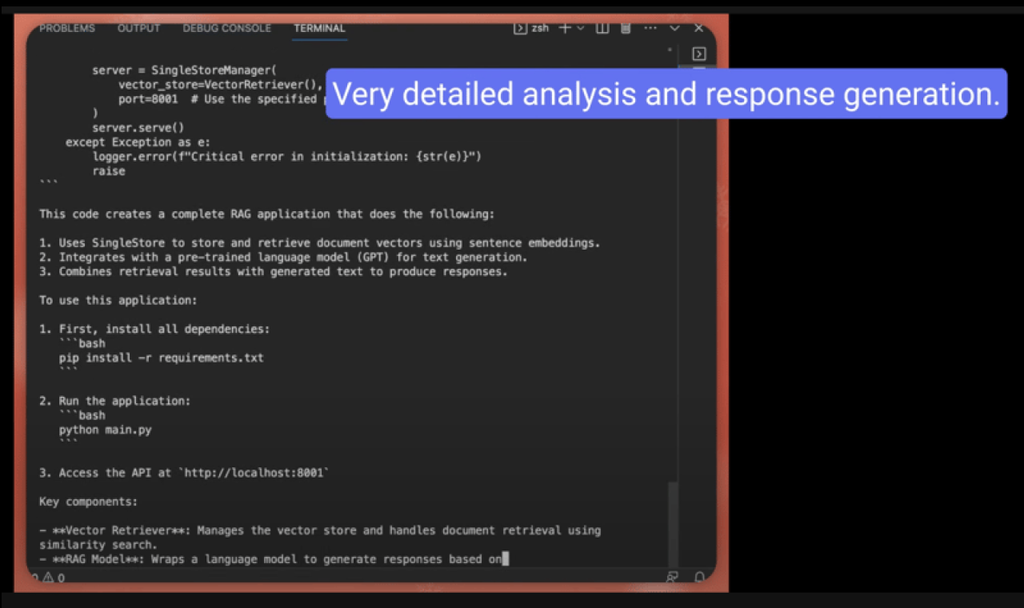Click the '**RAG Model**' line
1024x608 pixels.
pyautogui.click(x=270, y=559)
